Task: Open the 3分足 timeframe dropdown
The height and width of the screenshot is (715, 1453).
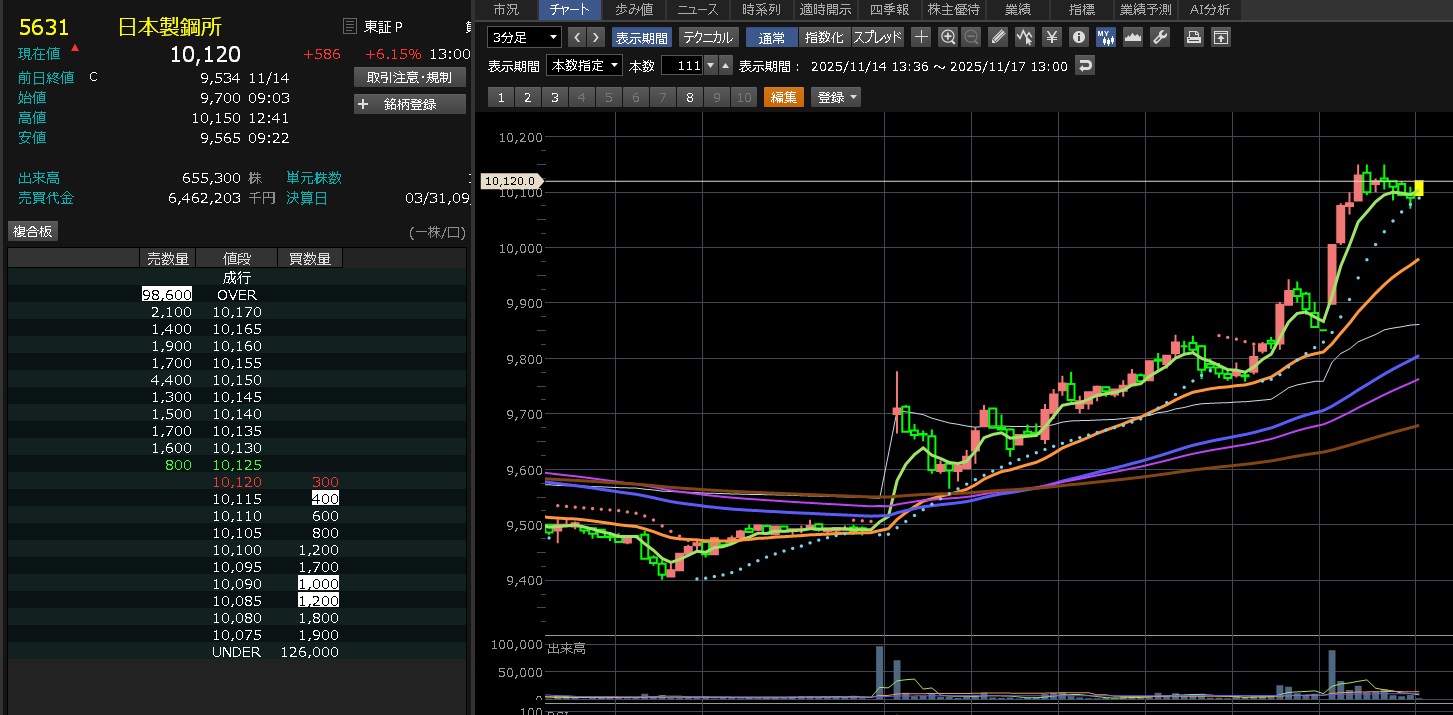Action: pyautogui.click(x=525, y=37)
